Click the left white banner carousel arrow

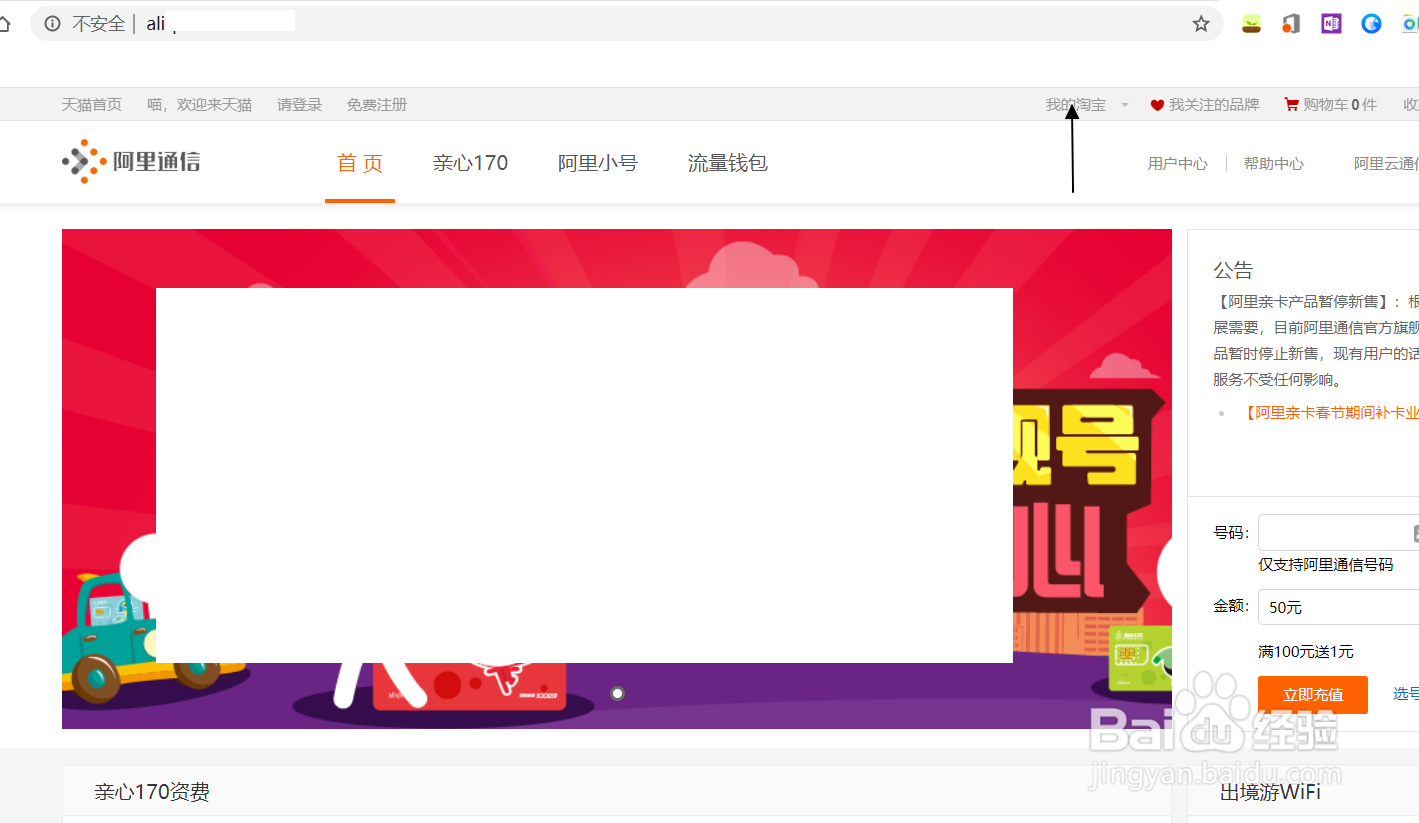(x=138, y=568)
